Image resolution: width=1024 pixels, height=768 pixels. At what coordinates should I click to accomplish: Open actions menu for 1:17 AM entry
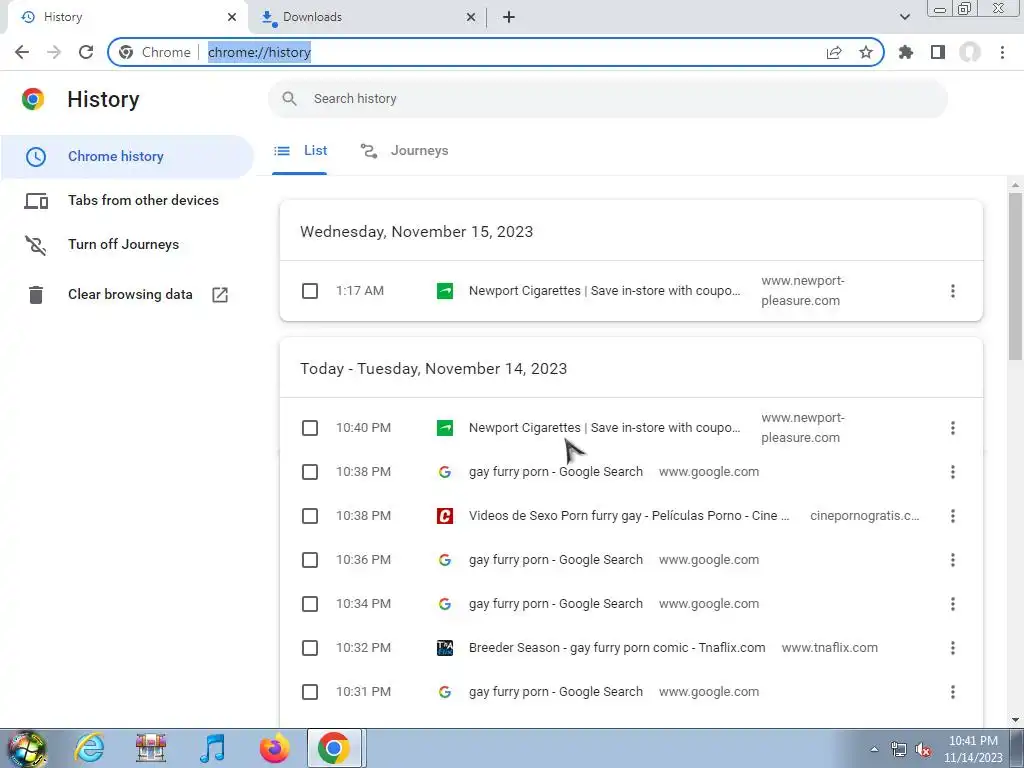point(953,291)
